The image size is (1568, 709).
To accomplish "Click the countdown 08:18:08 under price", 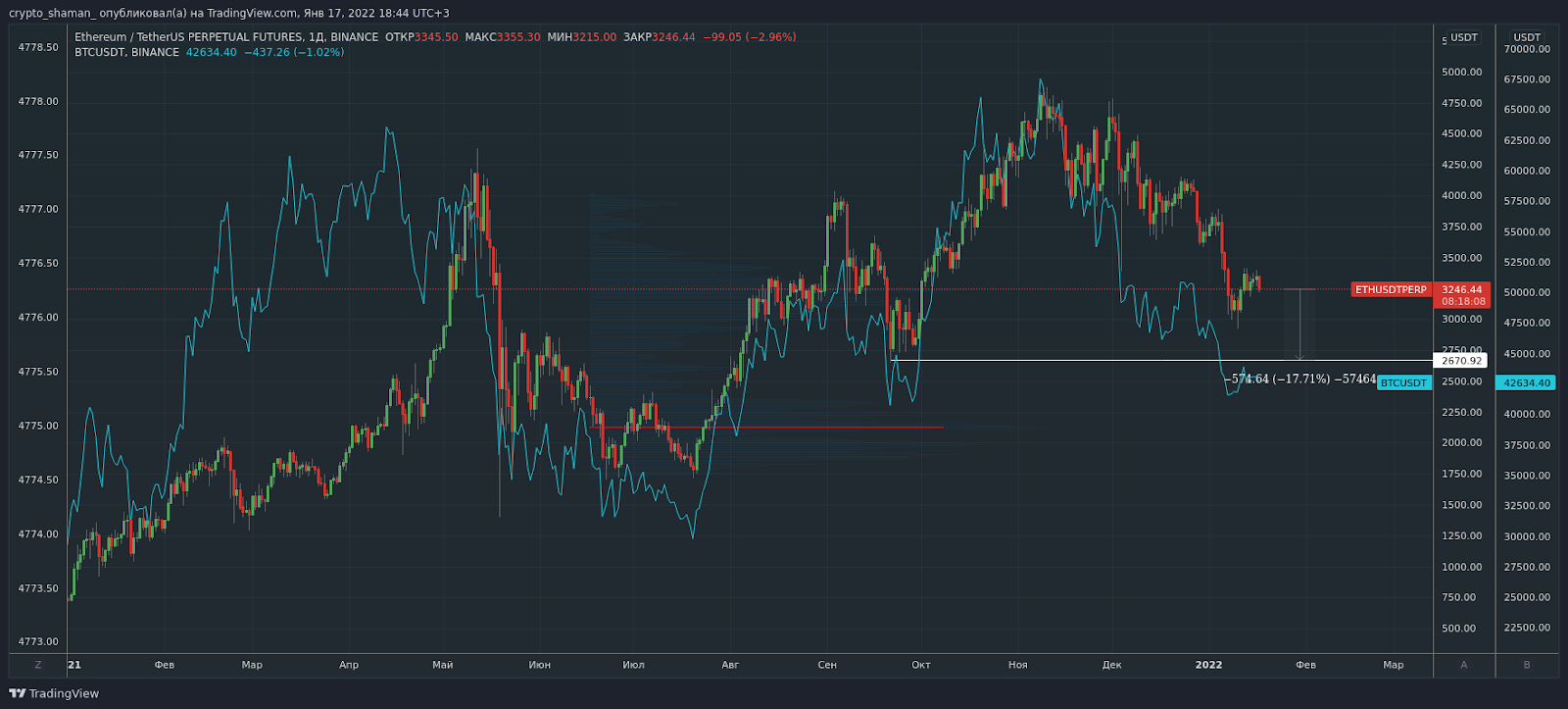I will [x=1463, y=301].
